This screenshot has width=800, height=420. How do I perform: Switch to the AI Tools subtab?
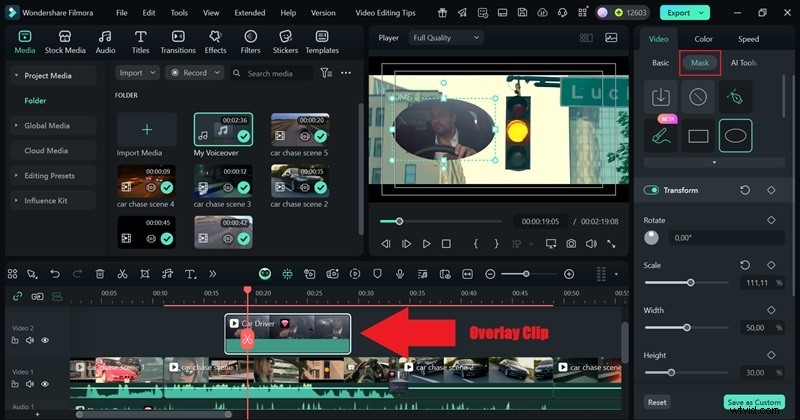tap(743, 63)
